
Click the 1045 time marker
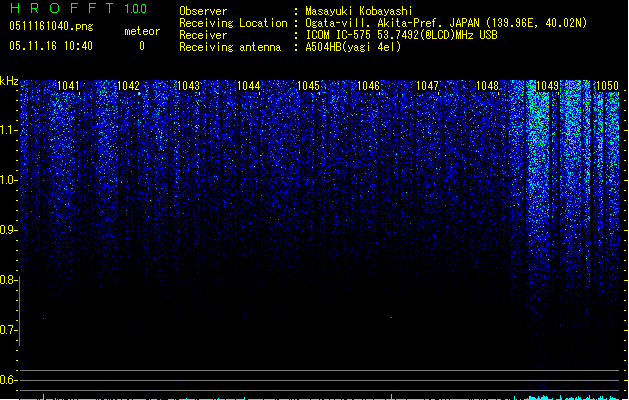[308, 86]
